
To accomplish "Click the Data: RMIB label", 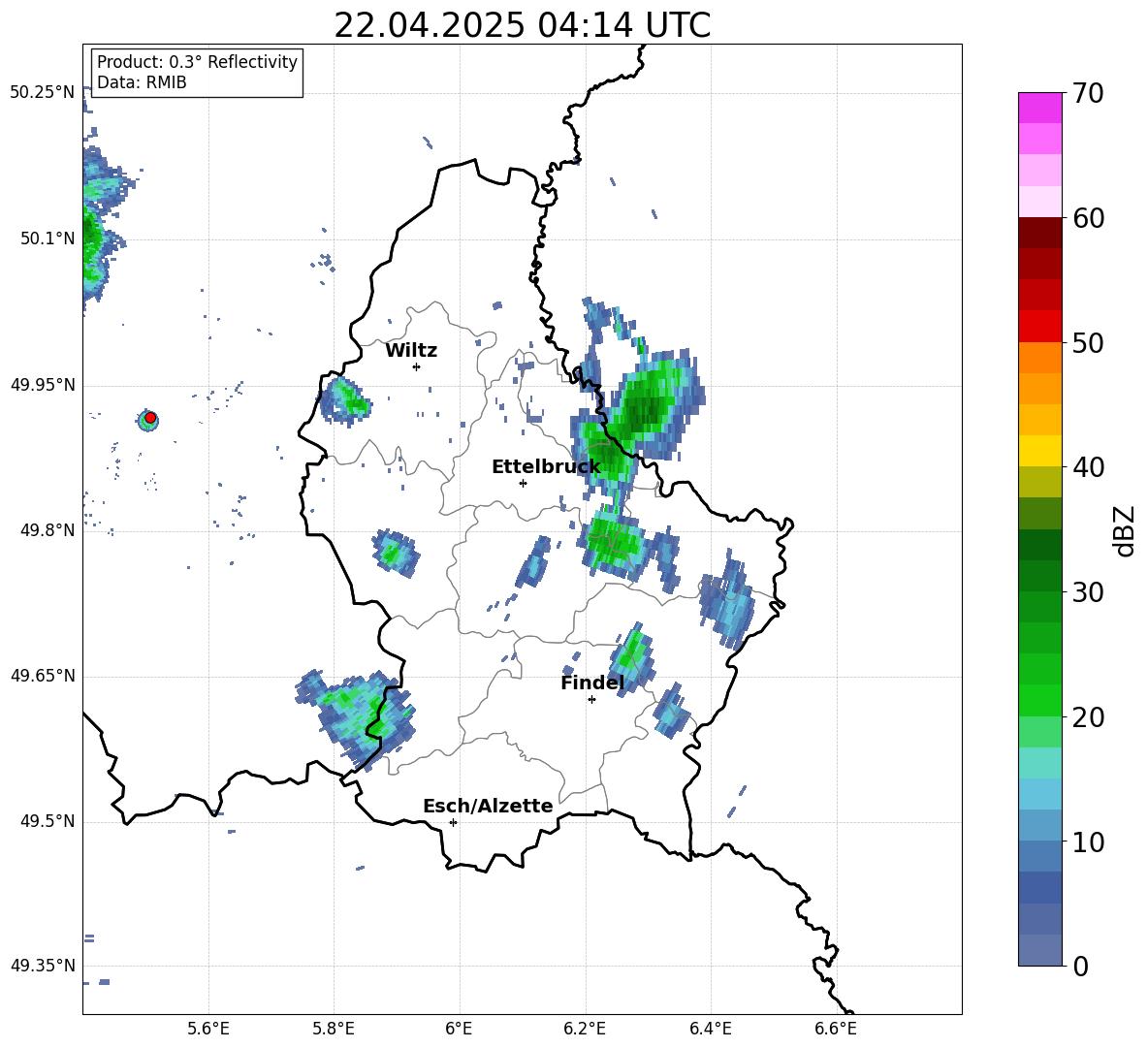I will click(142, 82).
